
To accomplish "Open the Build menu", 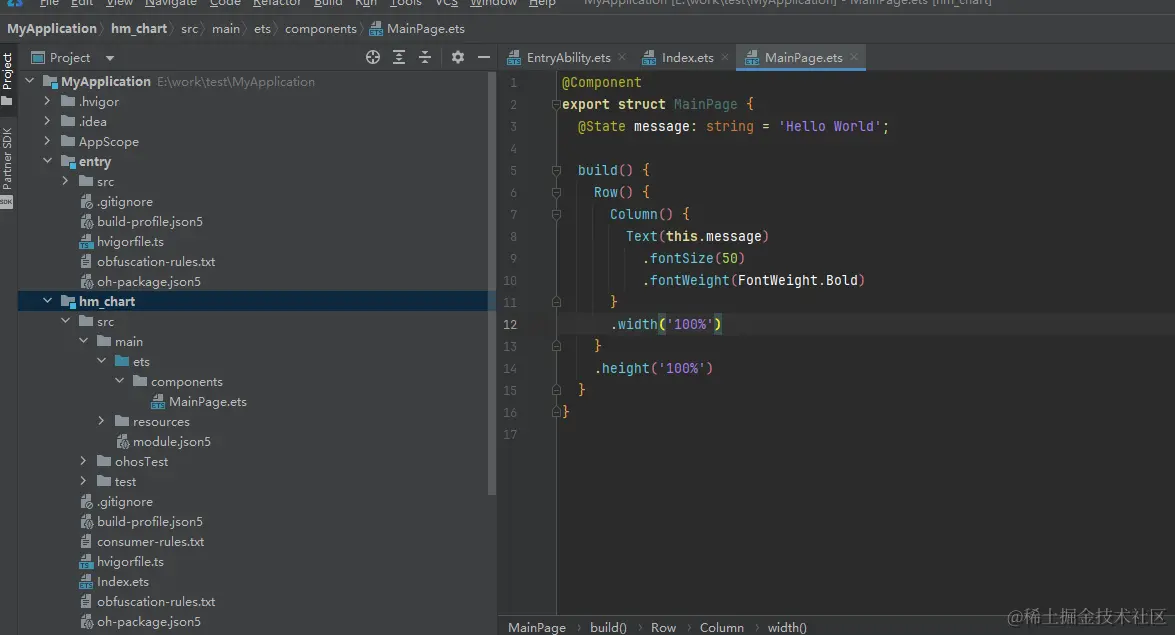I will pos(328,3).
